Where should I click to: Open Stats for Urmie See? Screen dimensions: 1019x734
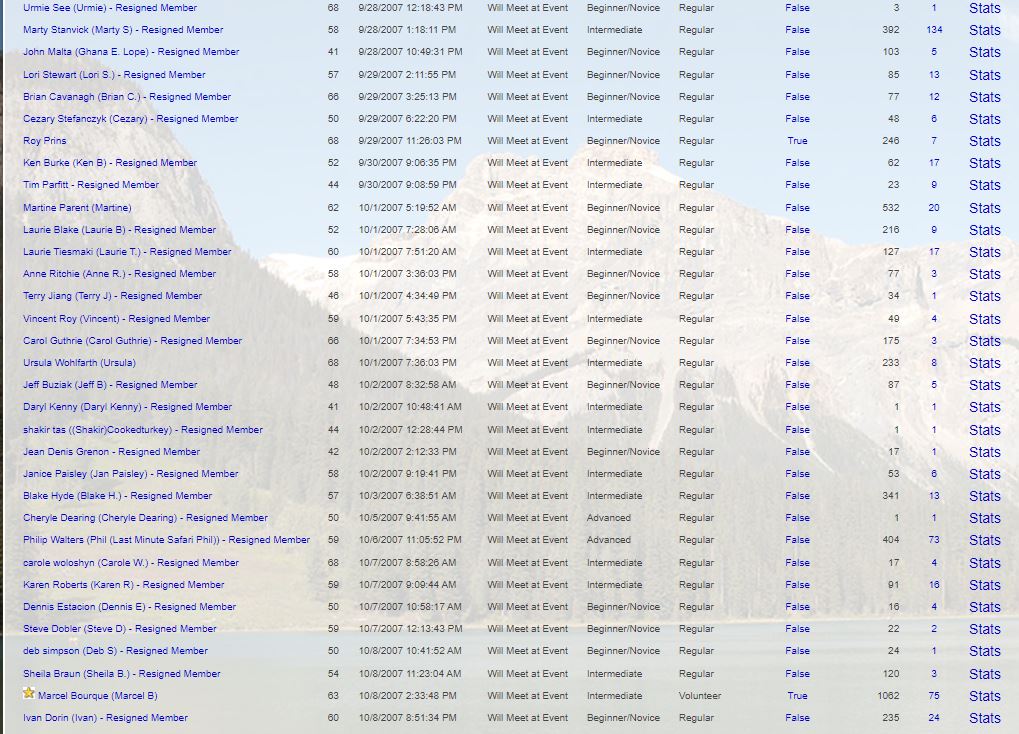coord(984,8)
